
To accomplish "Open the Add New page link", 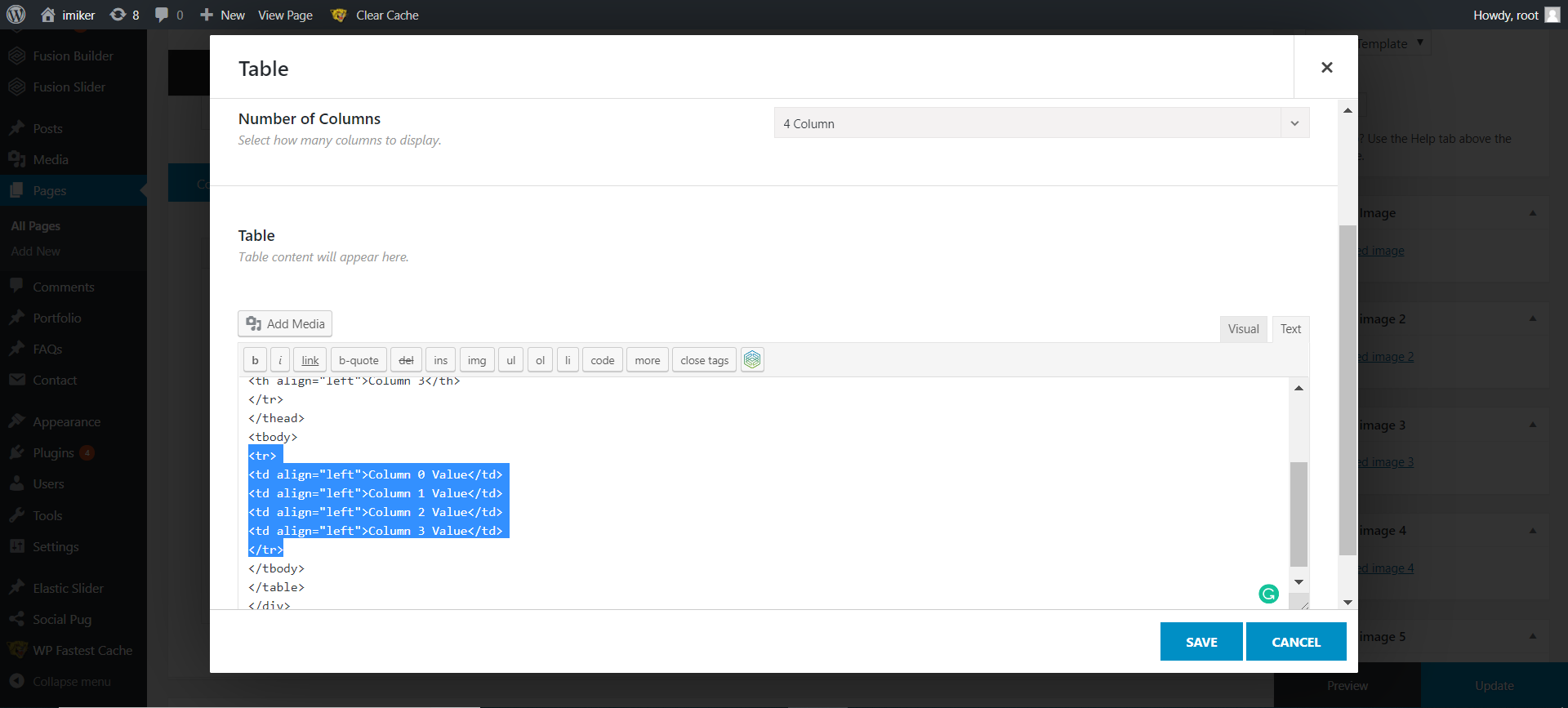I will point(36,252).
